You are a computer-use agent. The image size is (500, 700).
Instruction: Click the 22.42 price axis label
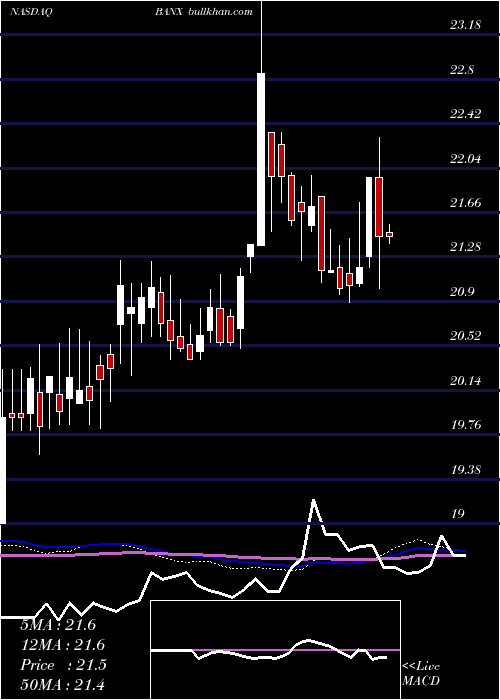click(x=465, y=114)
